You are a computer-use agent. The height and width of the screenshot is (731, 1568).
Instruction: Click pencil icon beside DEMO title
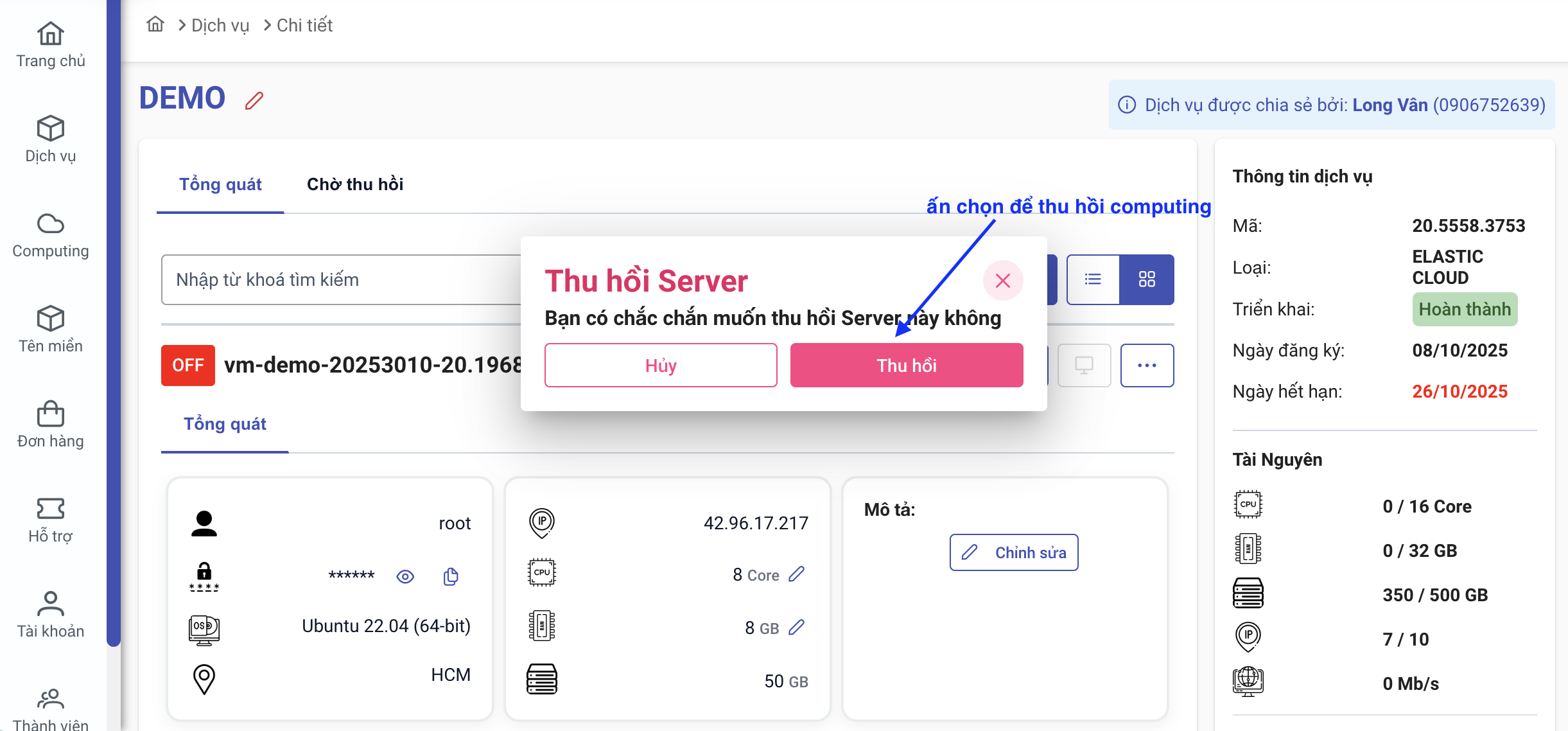(x=254, y=101)
